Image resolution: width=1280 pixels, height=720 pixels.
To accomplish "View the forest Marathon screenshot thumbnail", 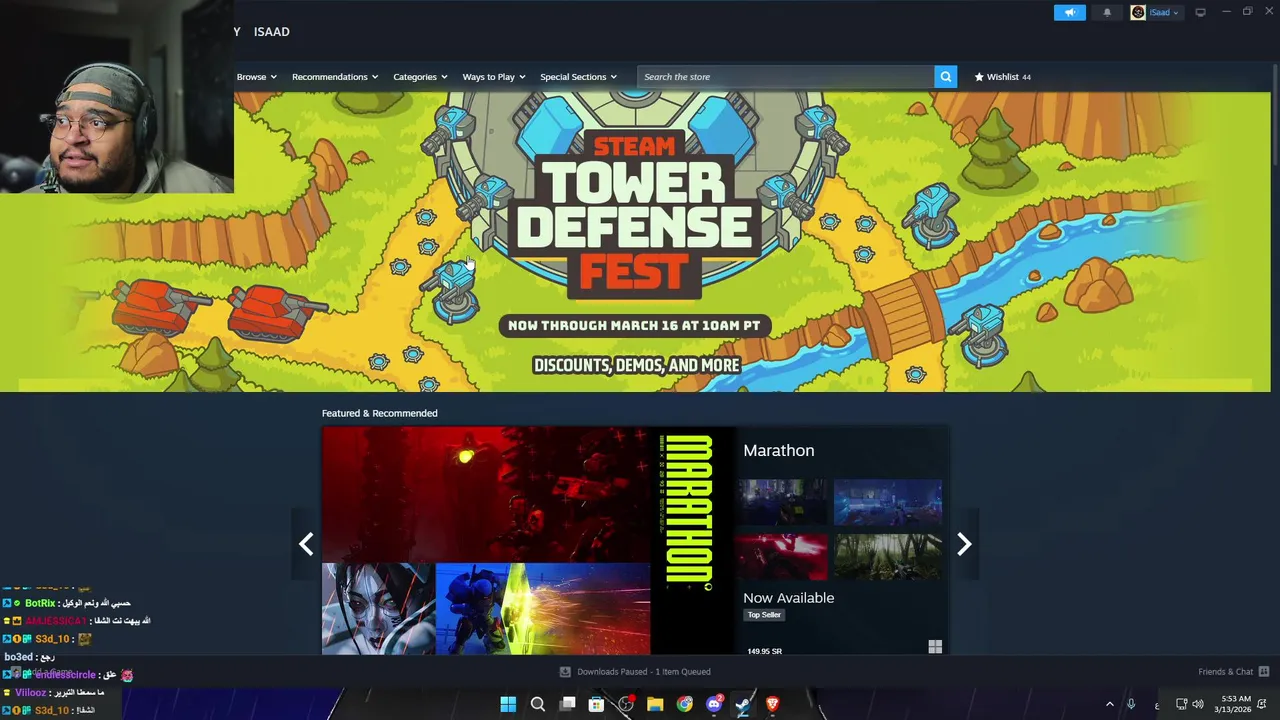I will (x=888, y=557).
